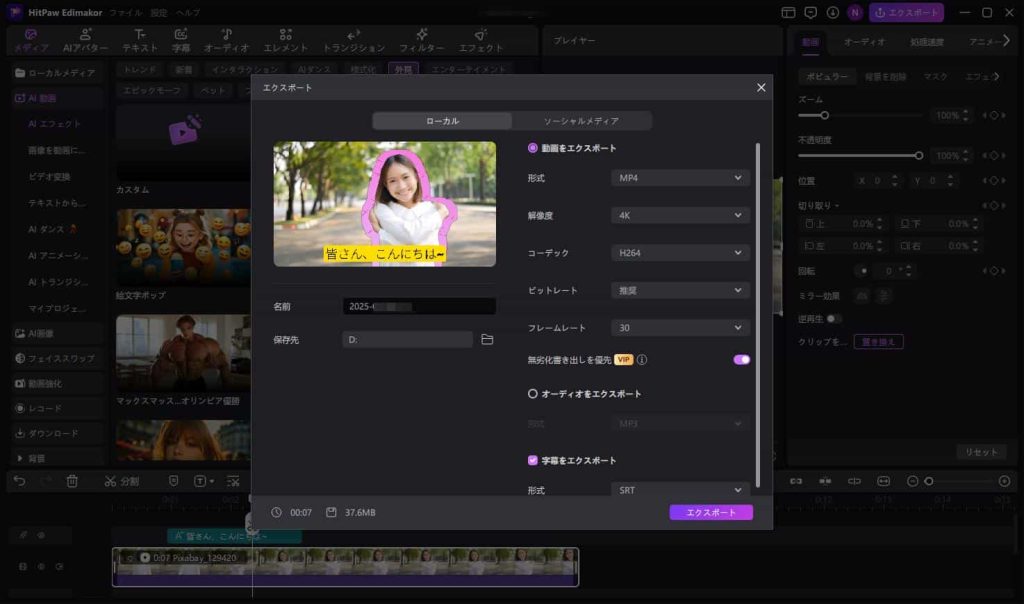Toggle the 無劣化書き出しを優先 switch
The width and height of the screenshot is (1024, 604).
tap(741, 360)
